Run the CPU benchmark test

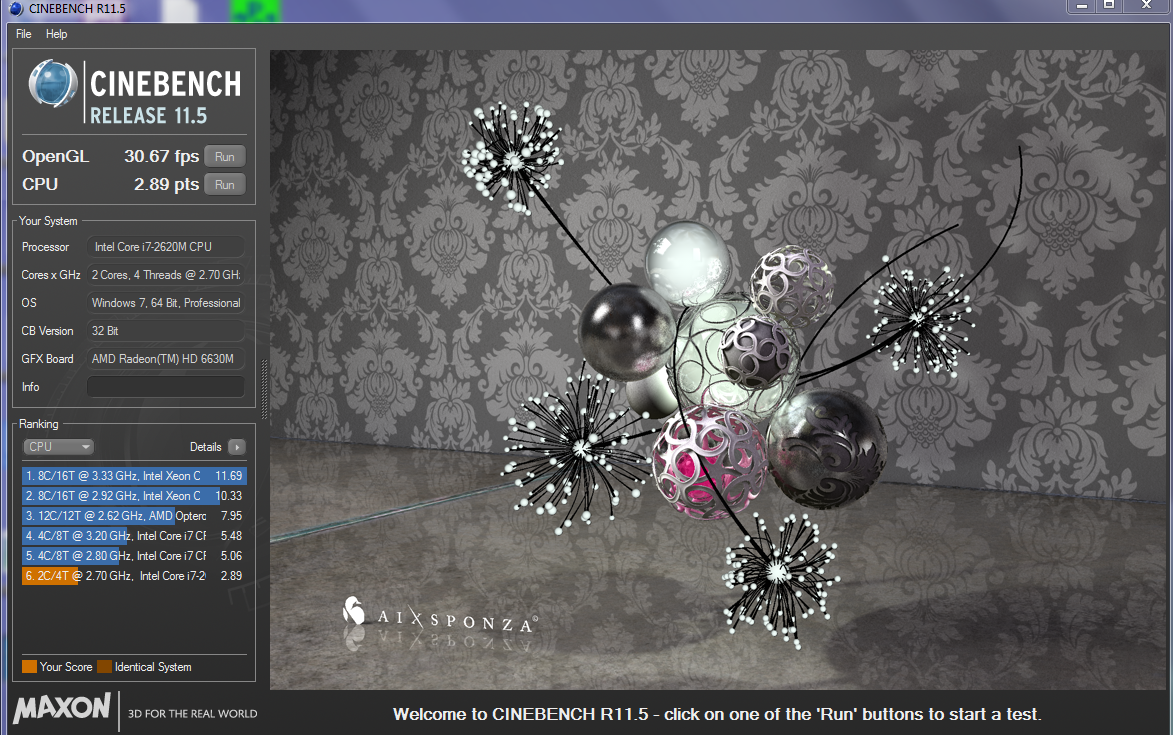tap(224, 185)
